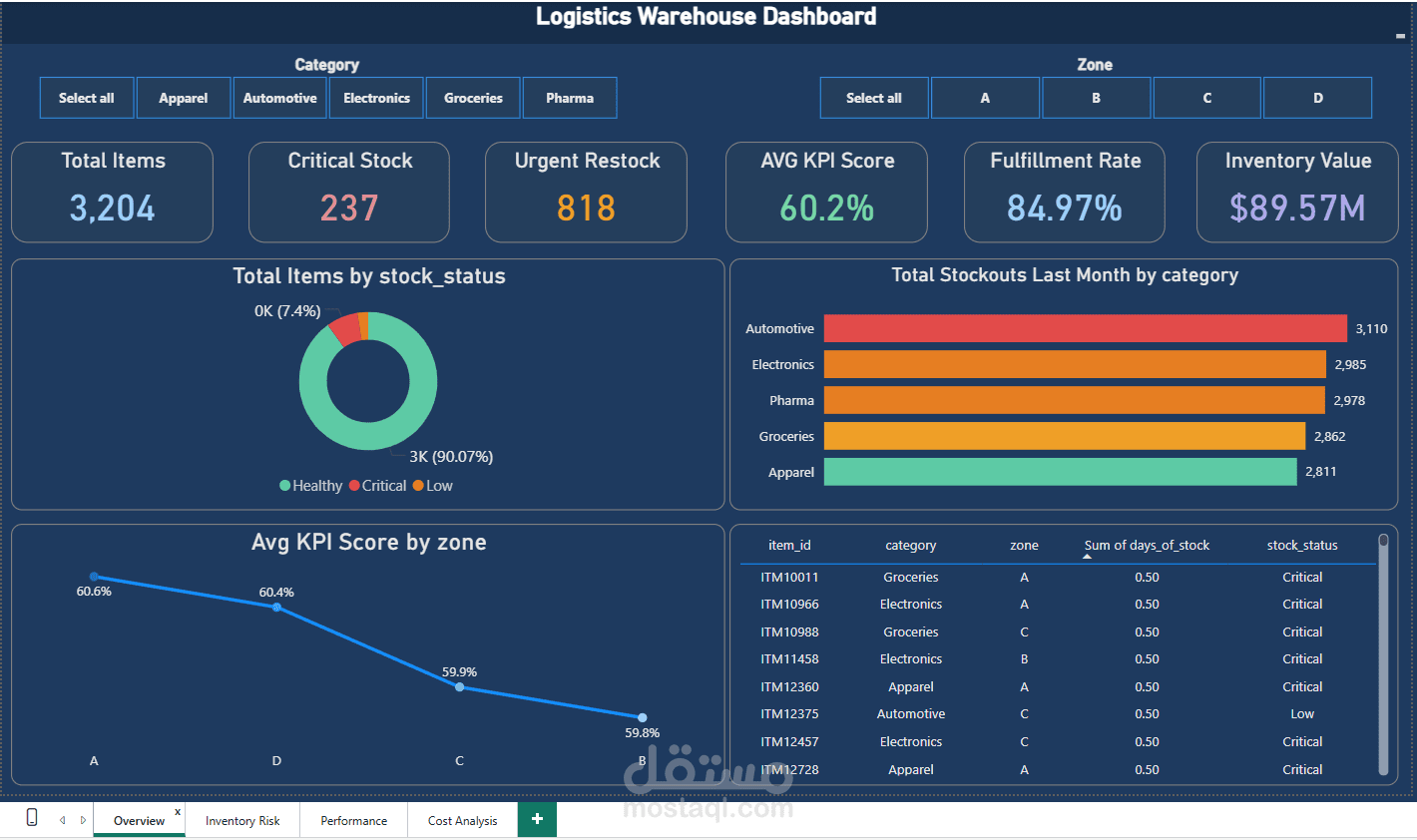Click the next page navigation arrow

pyautogui.click(x=82, y=819)
